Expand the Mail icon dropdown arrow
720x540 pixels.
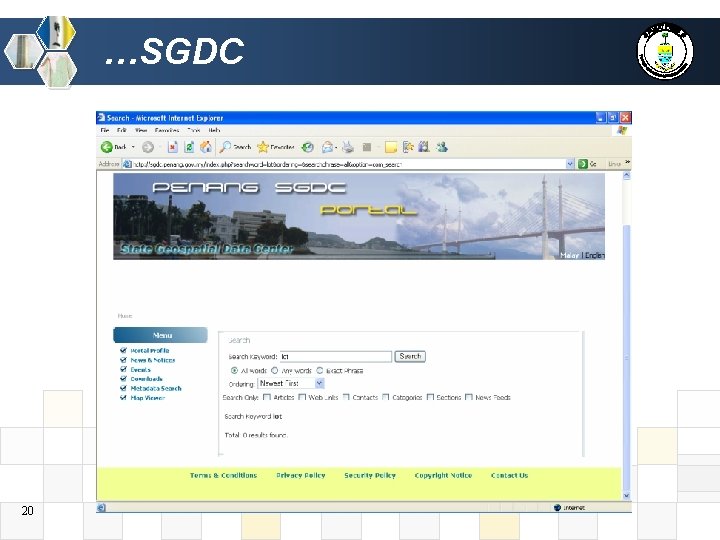pyautogui.click(x=336, y=147)
